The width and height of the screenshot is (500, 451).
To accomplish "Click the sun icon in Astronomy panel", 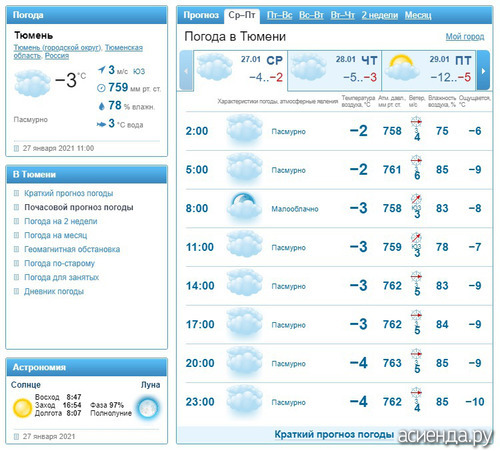I will click(x=22, y=408).
